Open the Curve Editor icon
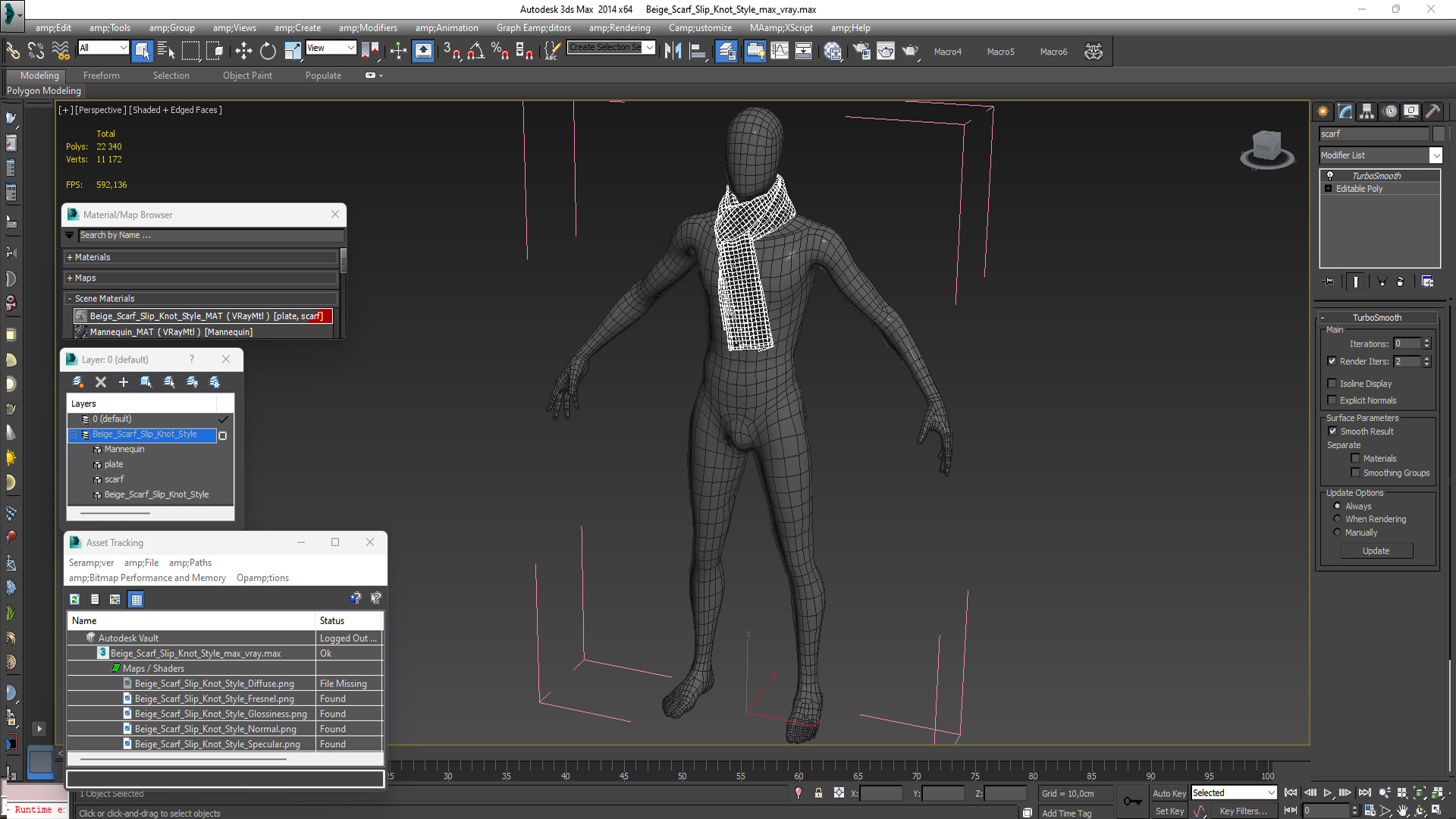The width and height of the screenshot is (1456, 819). 780,51
